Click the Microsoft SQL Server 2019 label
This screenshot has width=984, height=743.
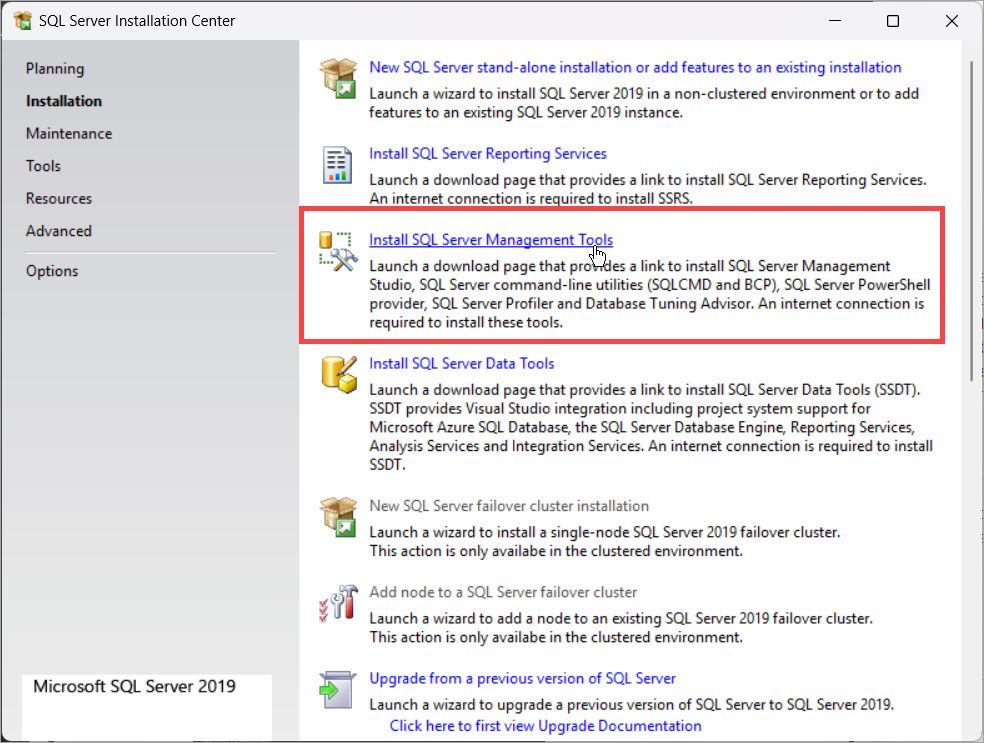134,687
